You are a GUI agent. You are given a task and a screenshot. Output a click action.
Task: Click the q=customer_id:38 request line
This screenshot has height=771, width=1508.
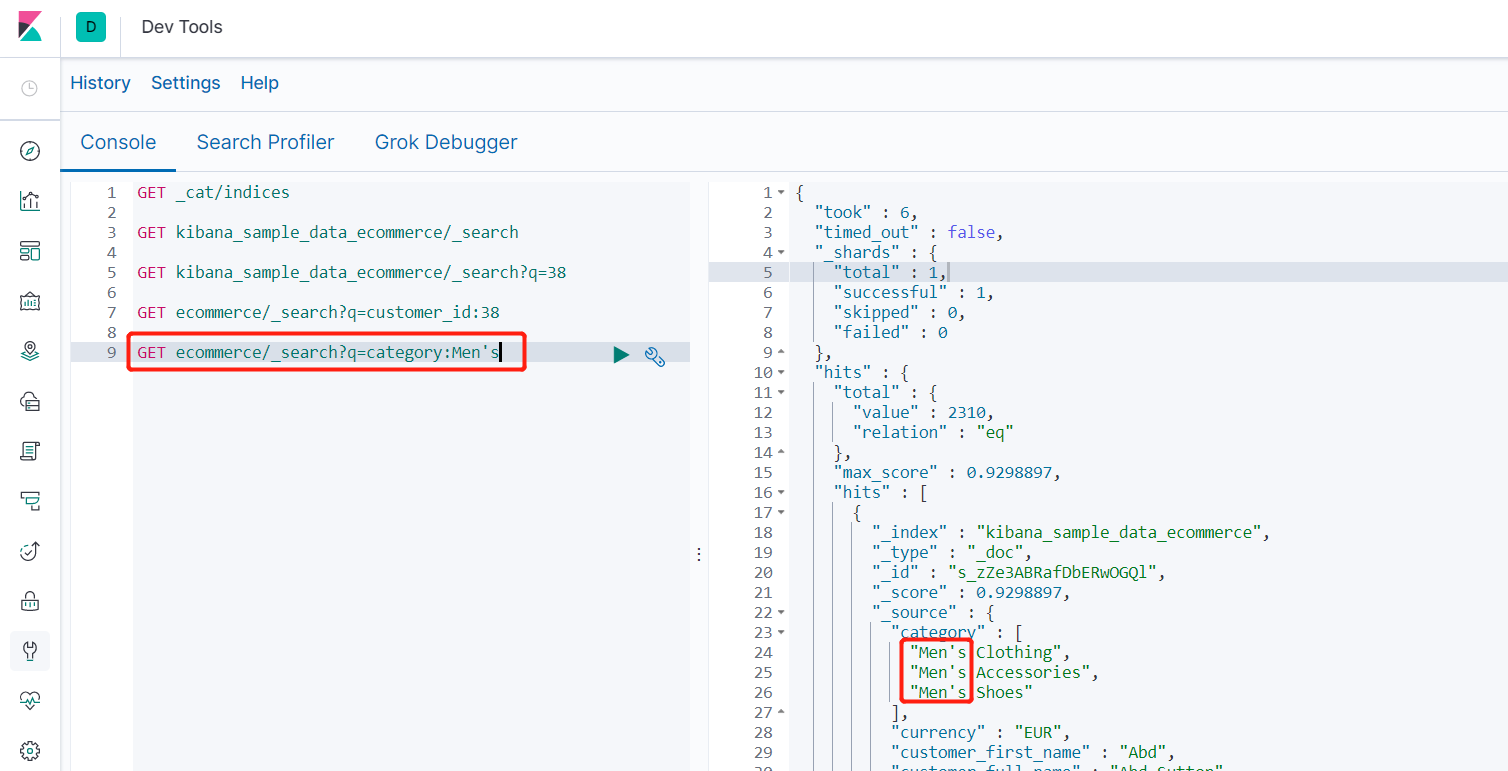tap(318, 312)
